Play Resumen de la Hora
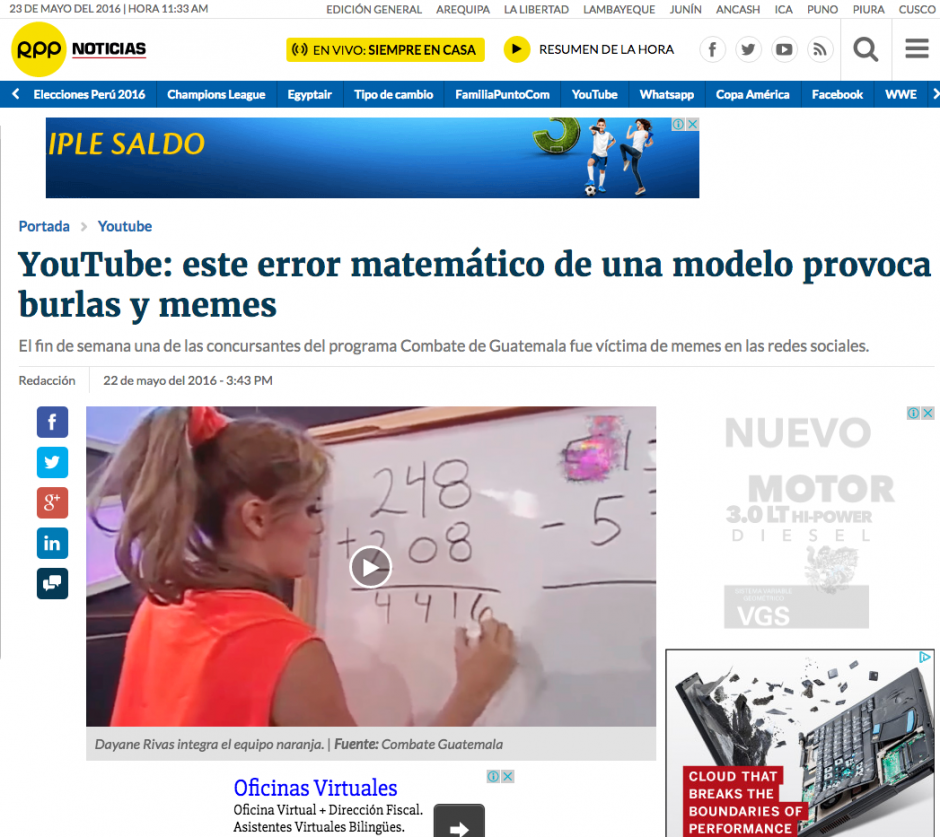Image resolution: width=940 pixels, height=837 pixels. 517,49
